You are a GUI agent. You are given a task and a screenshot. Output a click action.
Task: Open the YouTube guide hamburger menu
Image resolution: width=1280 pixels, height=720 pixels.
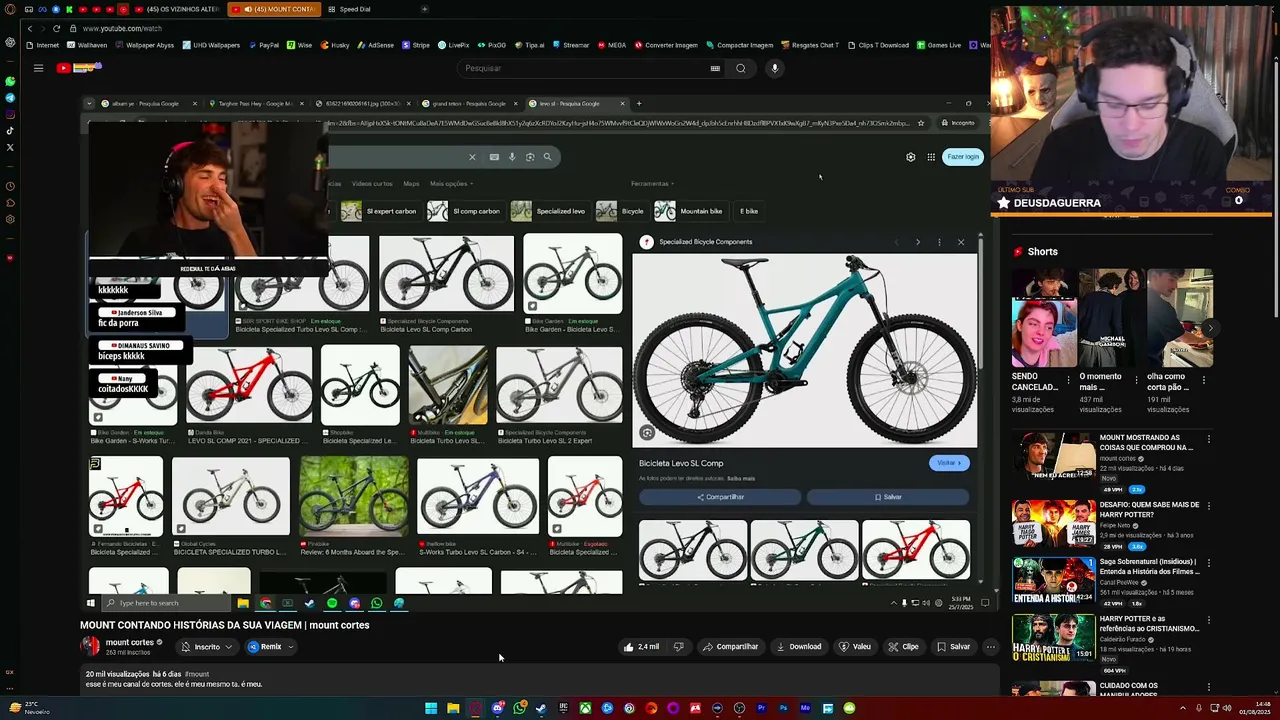38,68
